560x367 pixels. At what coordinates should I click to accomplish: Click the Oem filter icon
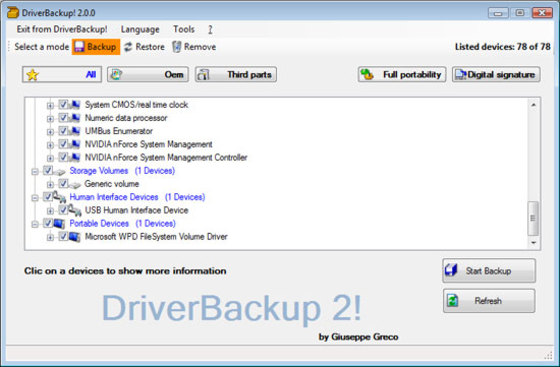[x=116, y=74]
